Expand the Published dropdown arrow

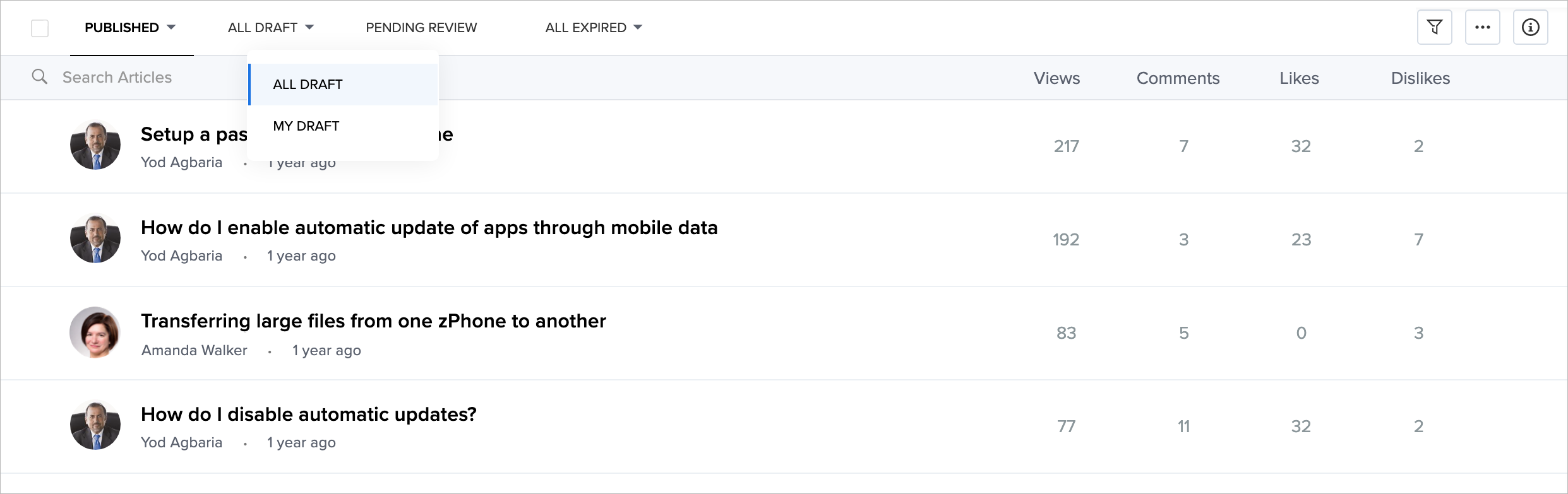click(171, 27)
